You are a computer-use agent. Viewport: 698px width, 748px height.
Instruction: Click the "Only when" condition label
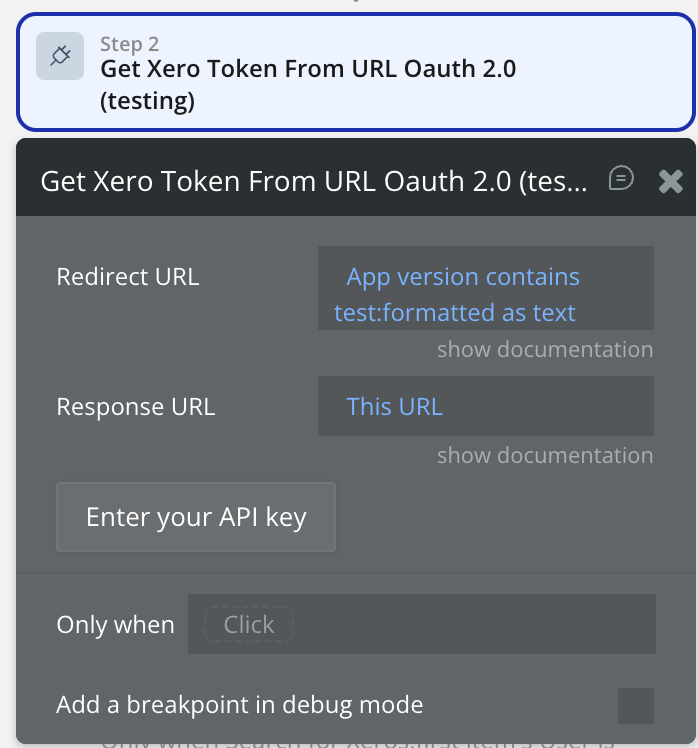tap(115, 625)
